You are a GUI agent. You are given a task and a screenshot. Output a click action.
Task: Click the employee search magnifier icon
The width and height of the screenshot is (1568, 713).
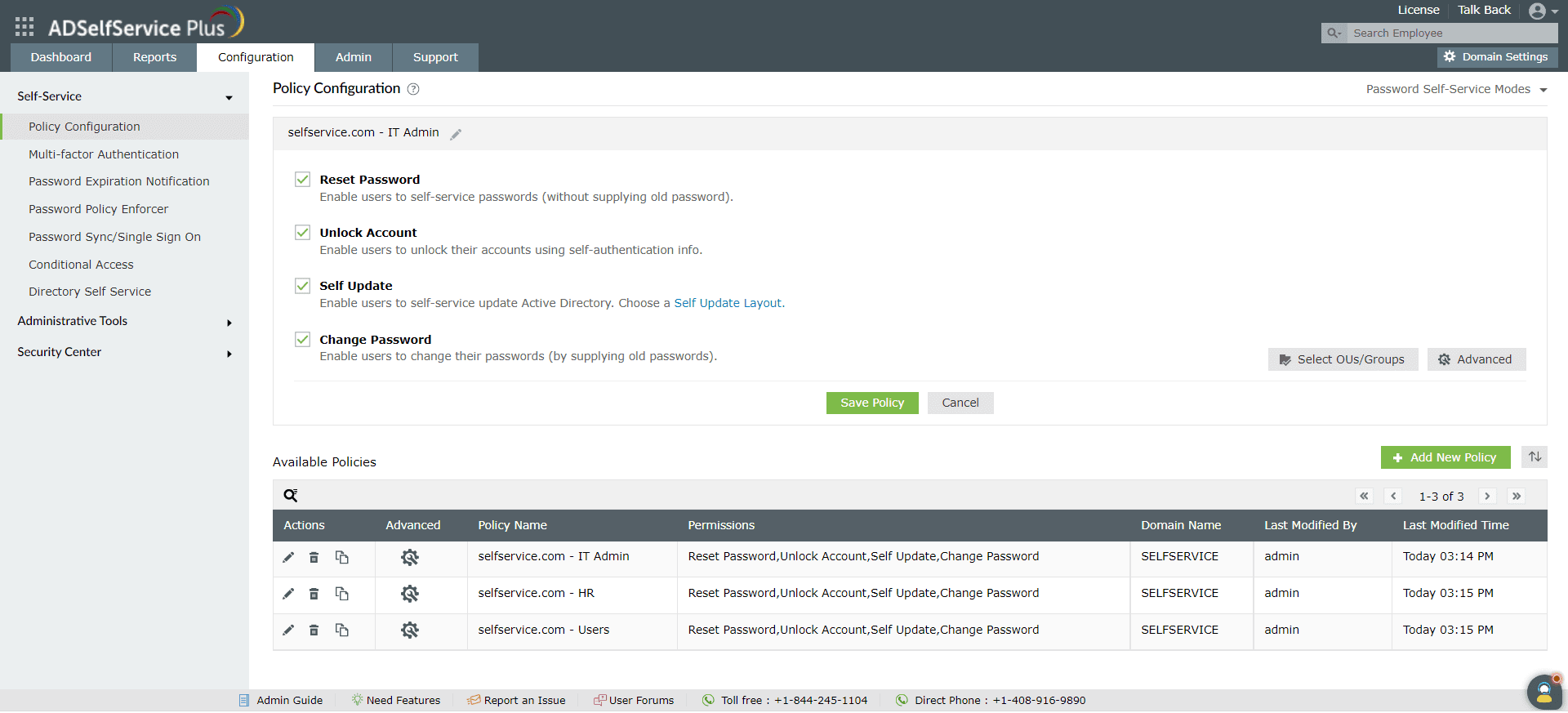point(1334,33)
